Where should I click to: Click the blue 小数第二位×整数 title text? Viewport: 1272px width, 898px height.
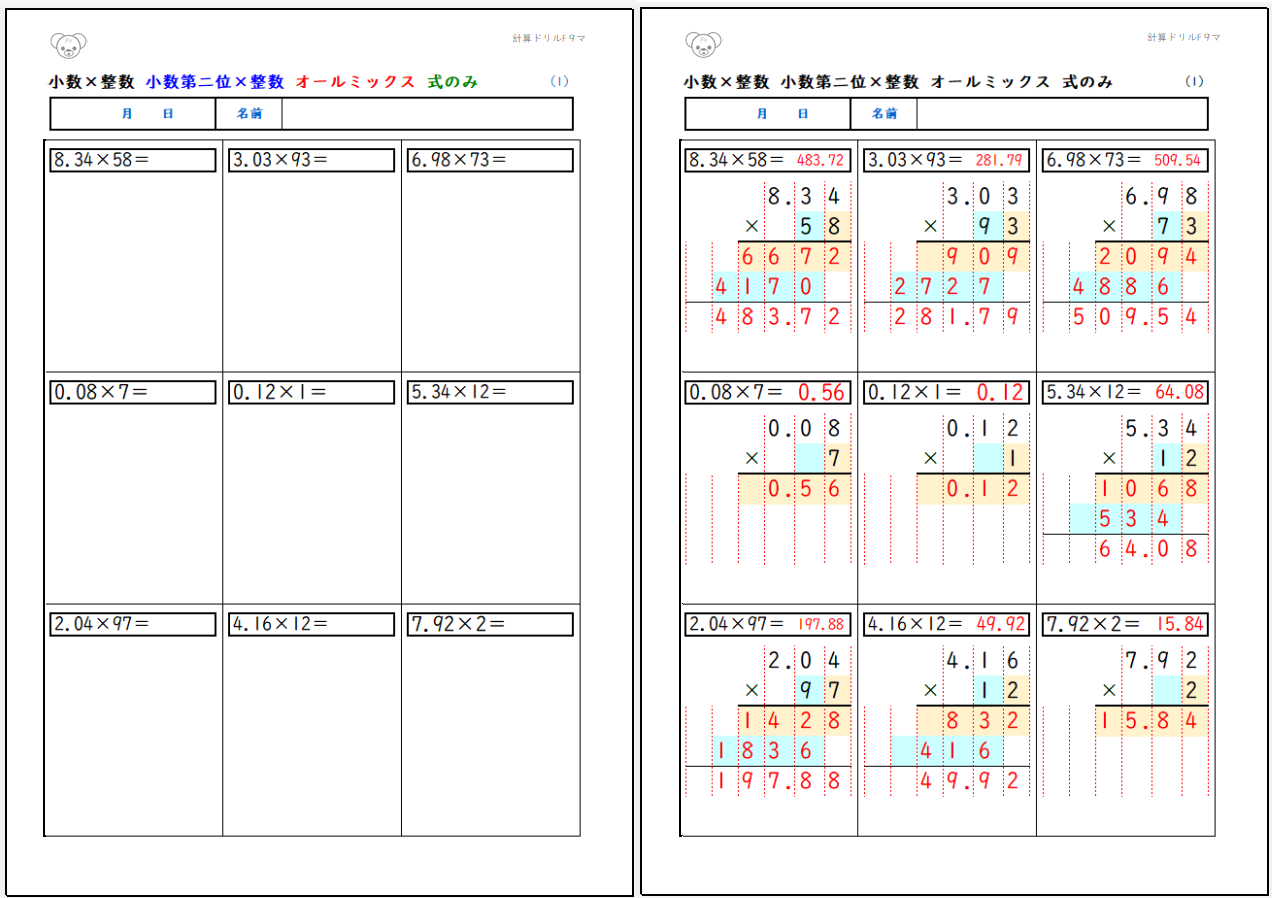point(214,82)
